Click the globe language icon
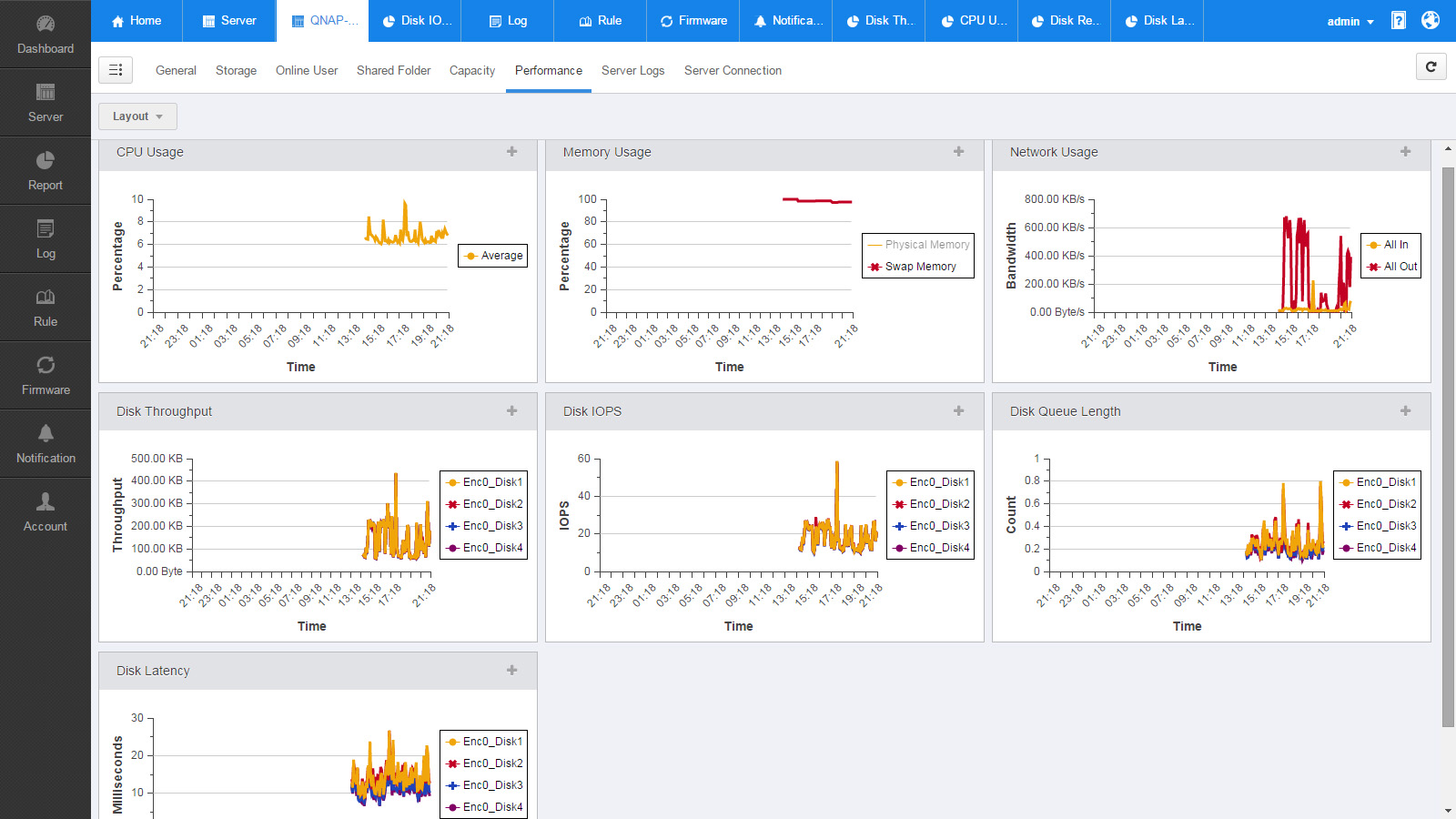The width and height of the screenshot is (1456, 819). pos(1431,20)
